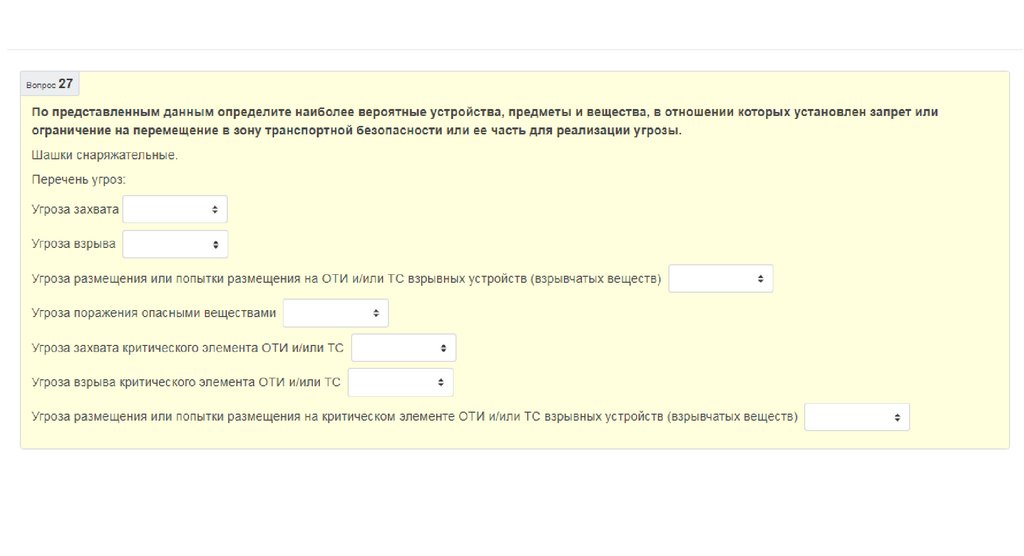The image size is (1024, 556).
Task: Click label 'Угроза поражения опасными веществами'
Action: tap(154, 313)
